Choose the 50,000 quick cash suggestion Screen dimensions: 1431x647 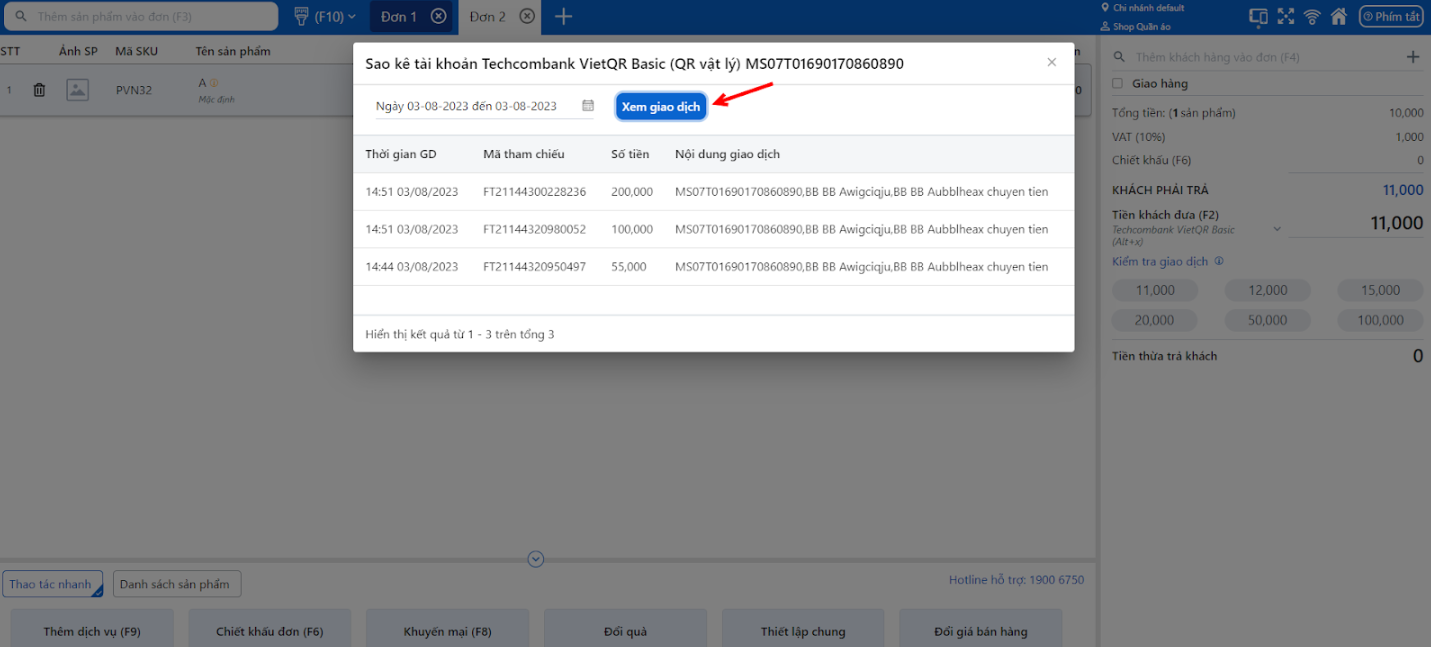click(1267, 320)
